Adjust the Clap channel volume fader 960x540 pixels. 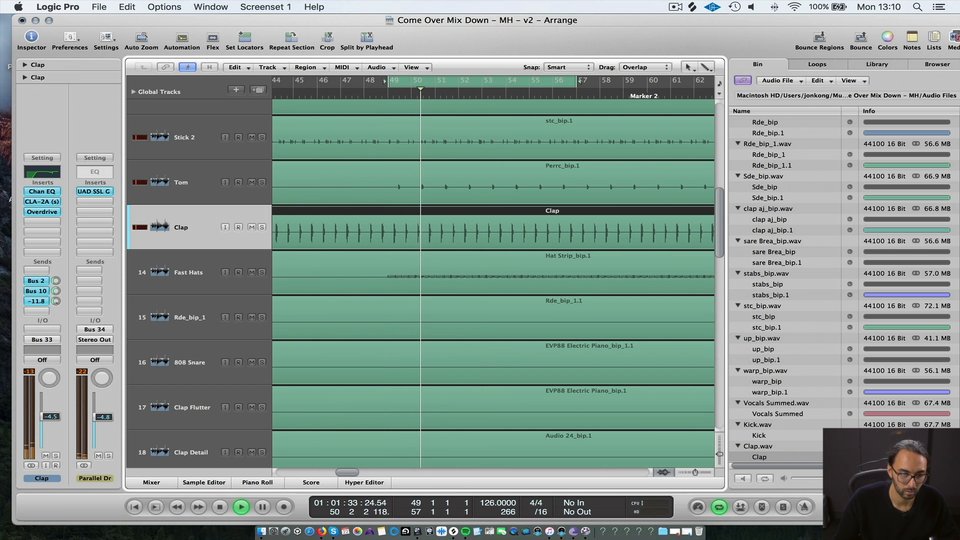[x=50, y=416]
